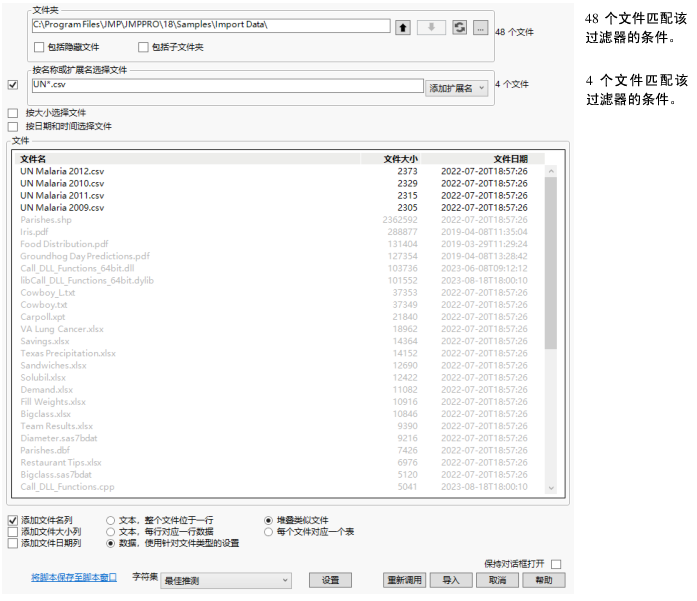Select file Call_DLL_Functions.cpp
697x601 pixels.
[67, 487]
